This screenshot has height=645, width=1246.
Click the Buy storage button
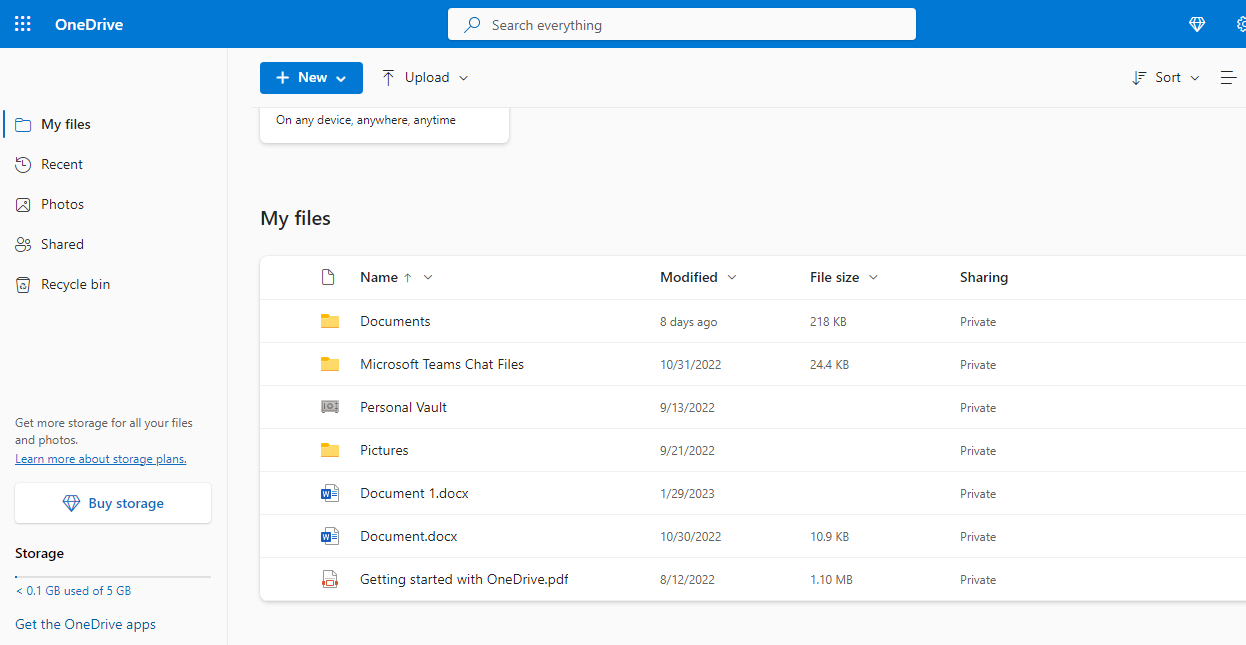point(113,503)
